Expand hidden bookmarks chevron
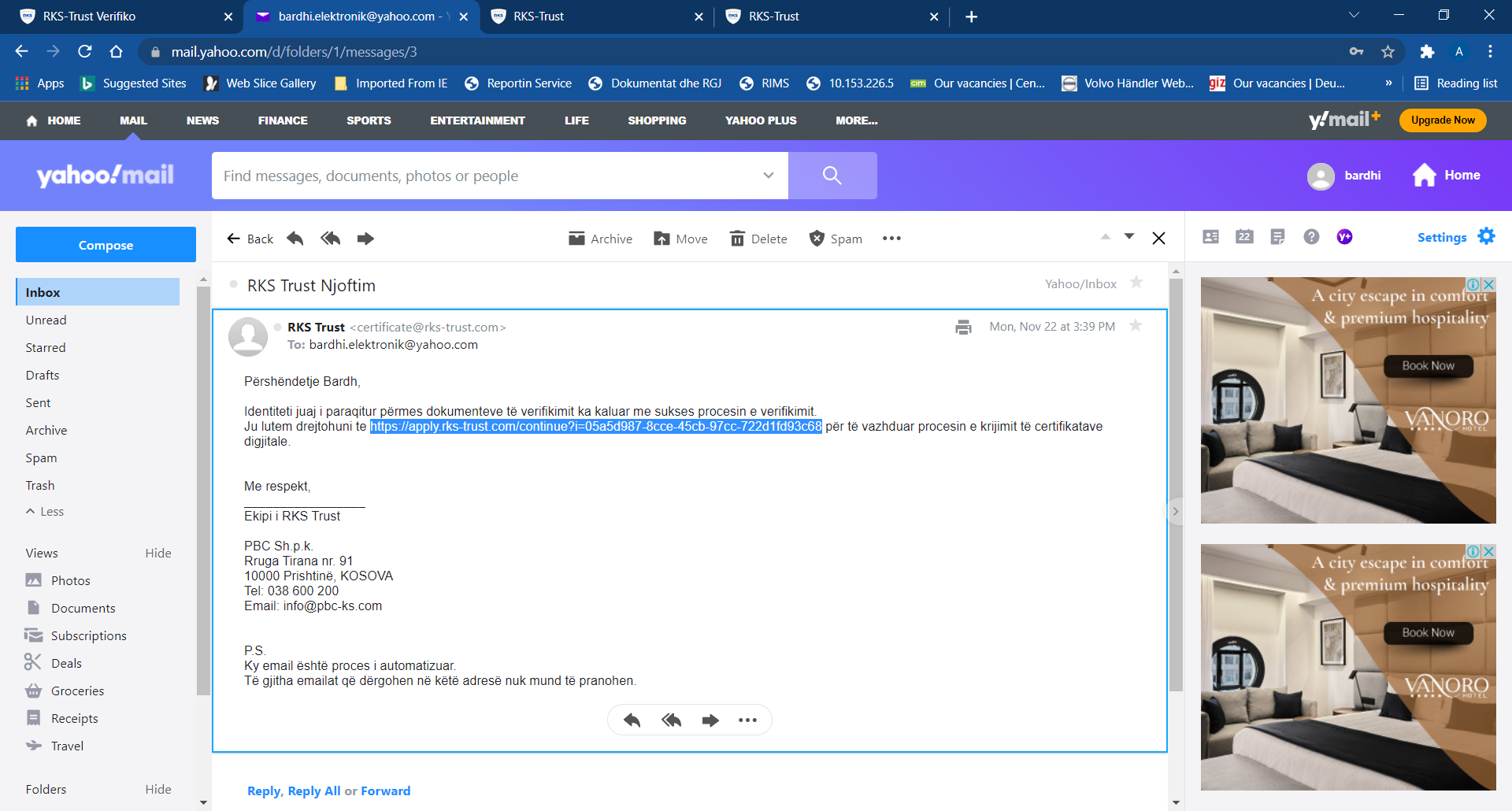Image resolution: width=1512 pixels, height=811 pixels. coord(1388,83)
